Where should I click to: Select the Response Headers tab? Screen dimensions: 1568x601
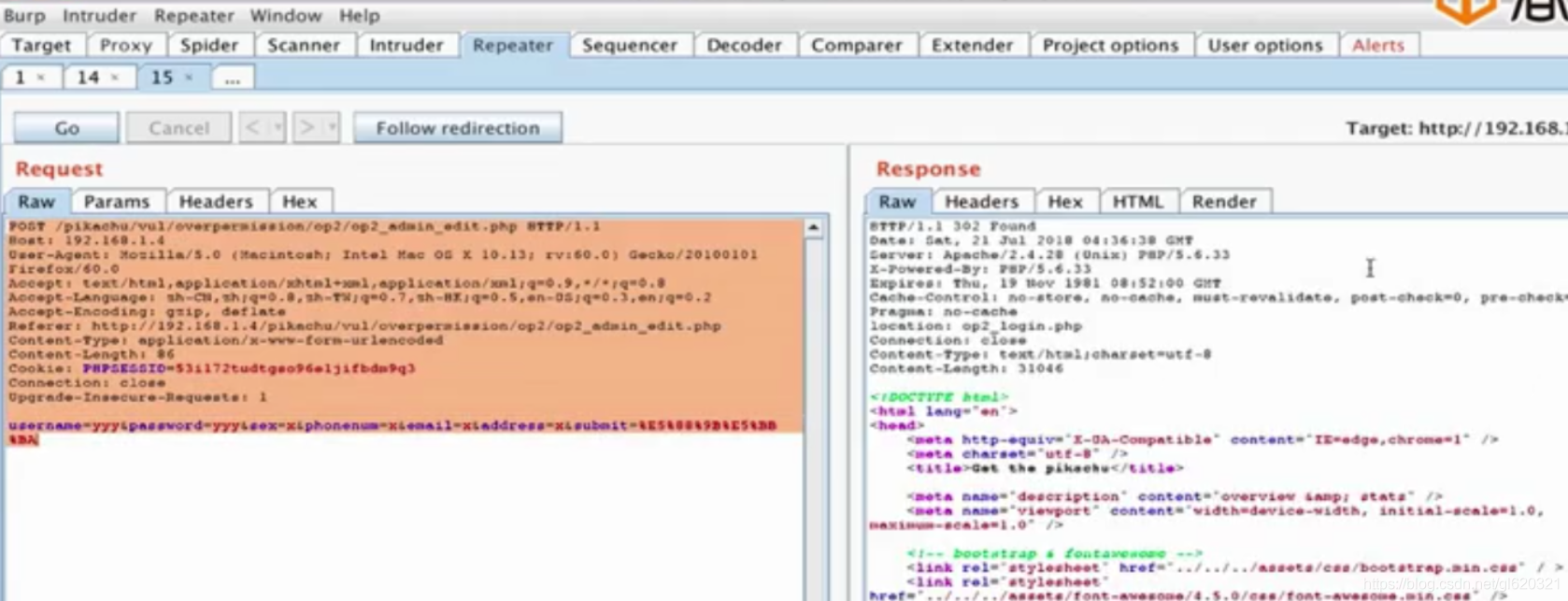click(x=981, y=202)
